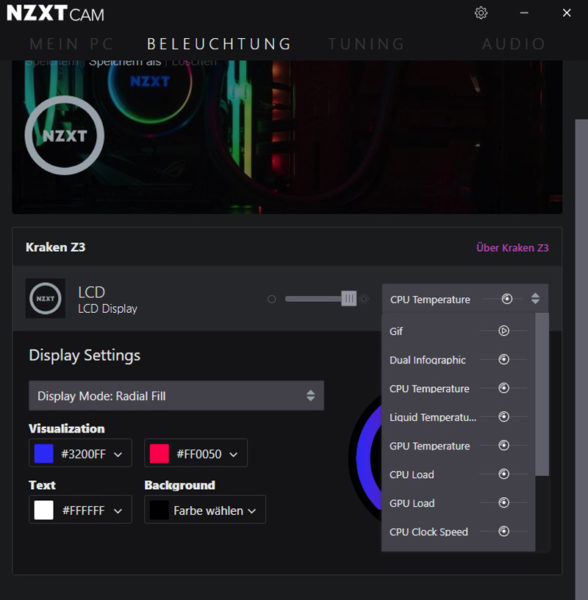
Task: Click the Display Settings heading
Action: coord(85,355)
